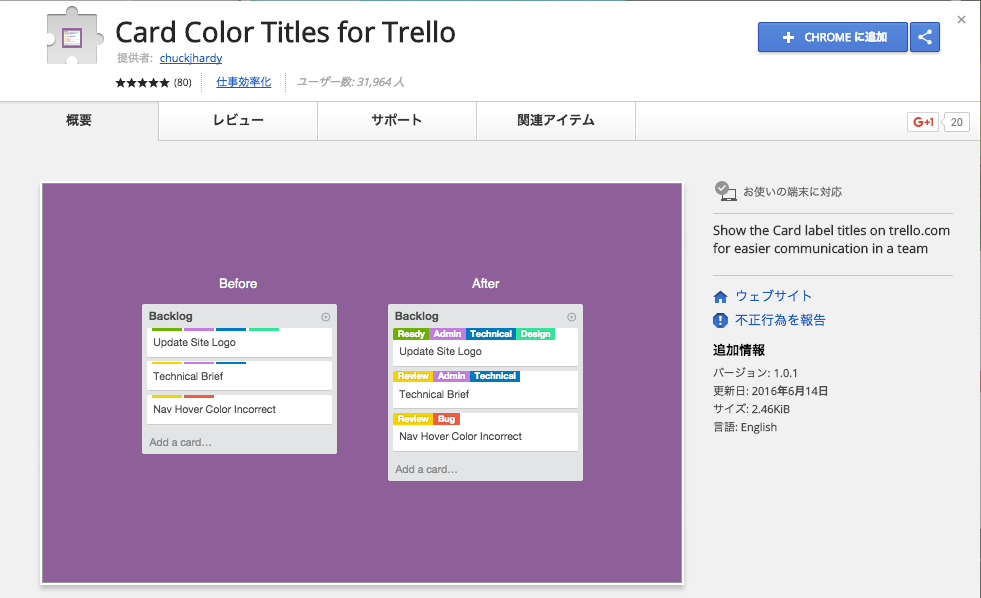The height and width of the screenshot is (598, 981).
Task: Click the share icon button
Action: point(925,37)
